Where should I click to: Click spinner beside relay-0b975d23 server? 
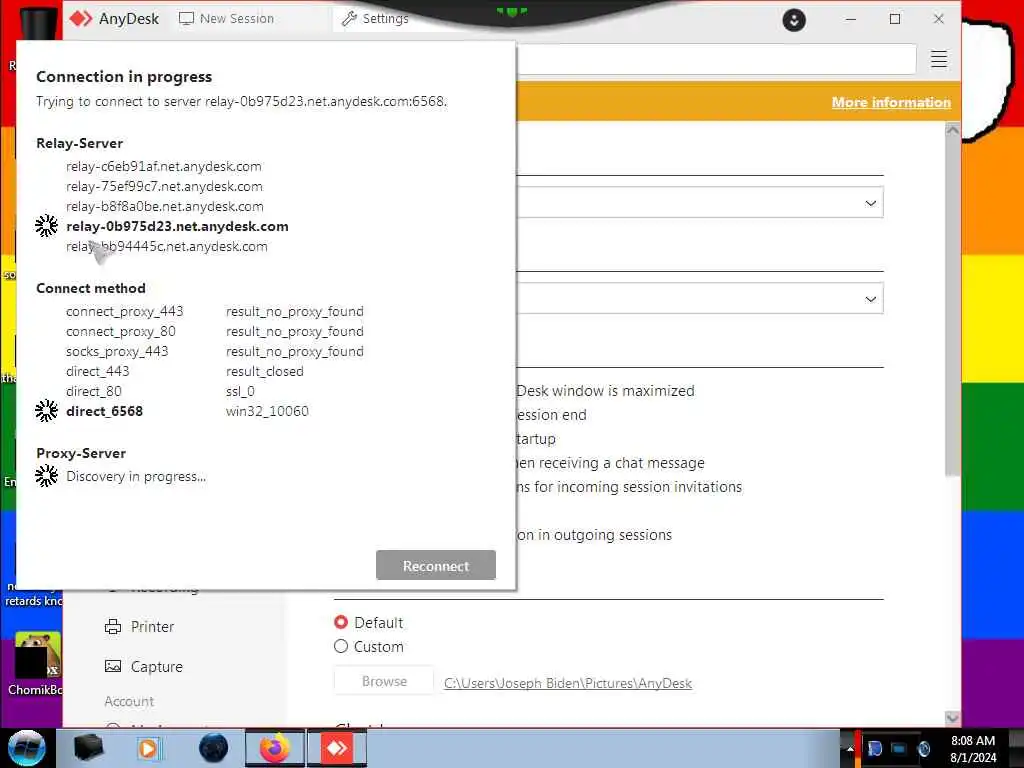click(x=46, y=226)
